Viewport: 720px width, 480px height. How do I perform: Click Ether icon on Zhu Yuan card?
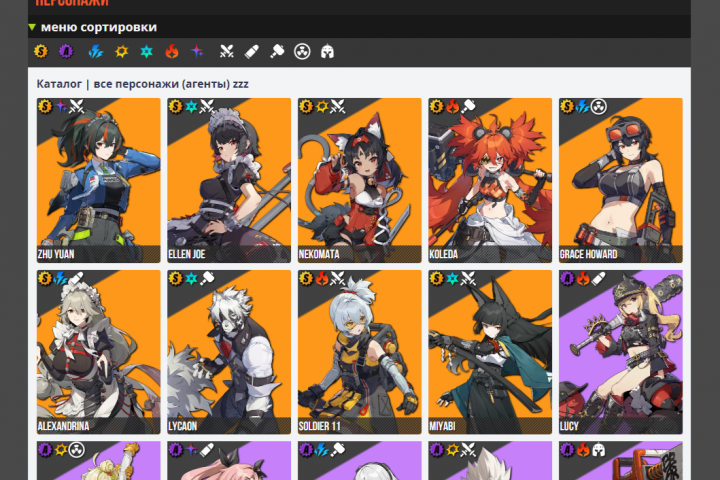tap(61, 107)
